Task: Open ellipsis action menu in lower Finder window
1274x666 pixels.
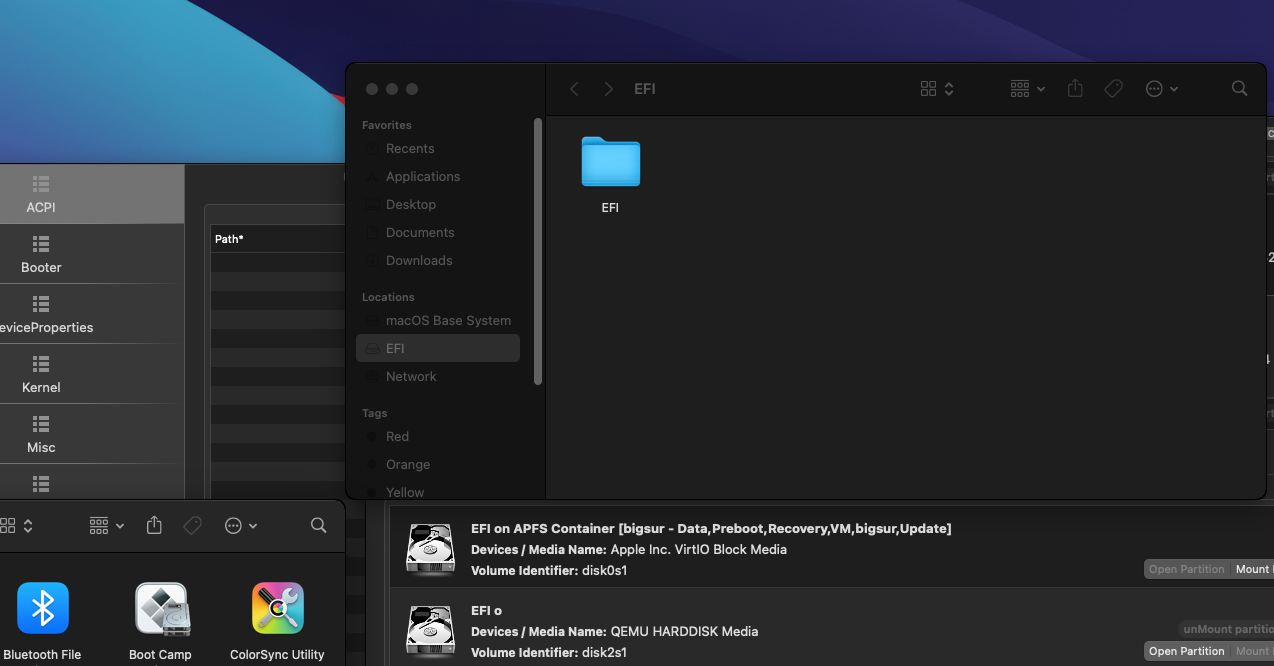Action: point(241,525)
